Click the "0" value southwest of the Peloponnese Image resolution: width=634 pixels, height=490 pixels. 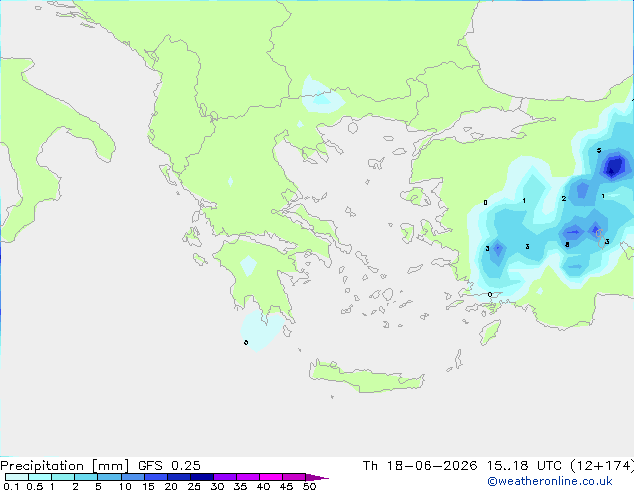(x=246, y=342)
